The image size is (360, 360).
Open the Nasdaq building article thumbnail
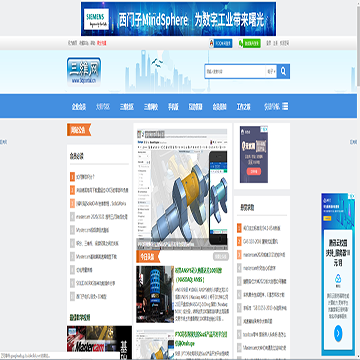click(155, 294)
